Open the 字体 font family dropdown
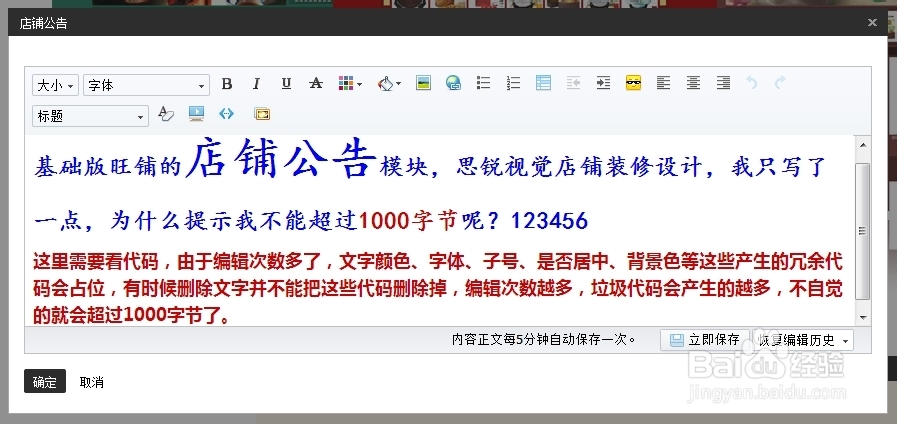Screen dimensions: 897x424 [x=146, y=85]
